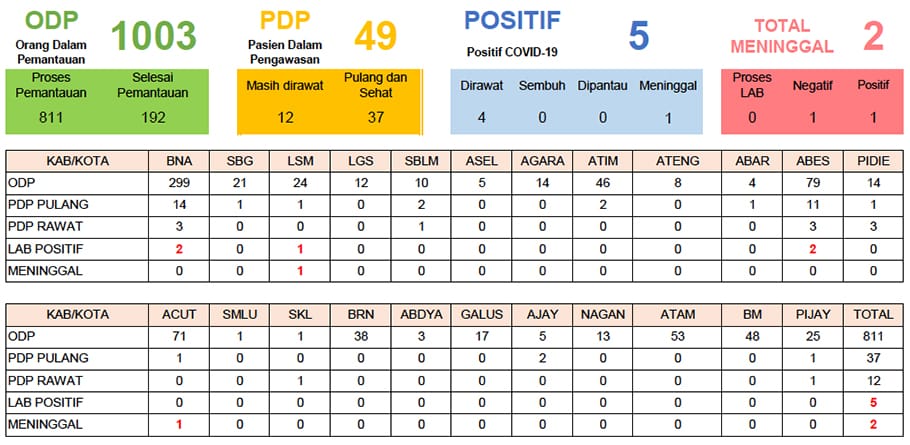Select the Negatif label in pink panel
Viewport: 910px width, 445px height.
coord(813,86)
